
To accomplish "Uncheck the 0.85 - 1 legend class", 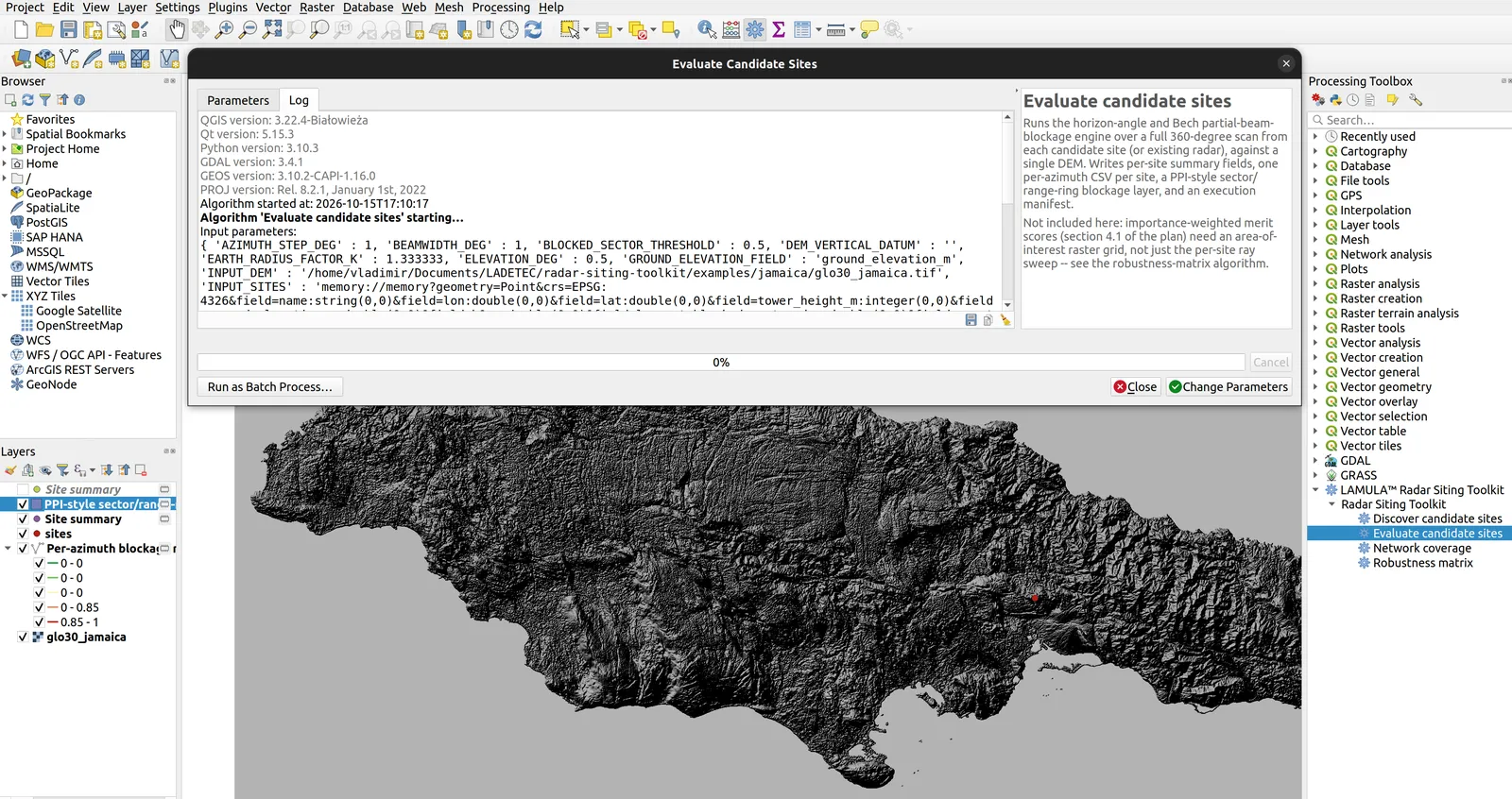I will pyautogui.click(x=39, y=622).
